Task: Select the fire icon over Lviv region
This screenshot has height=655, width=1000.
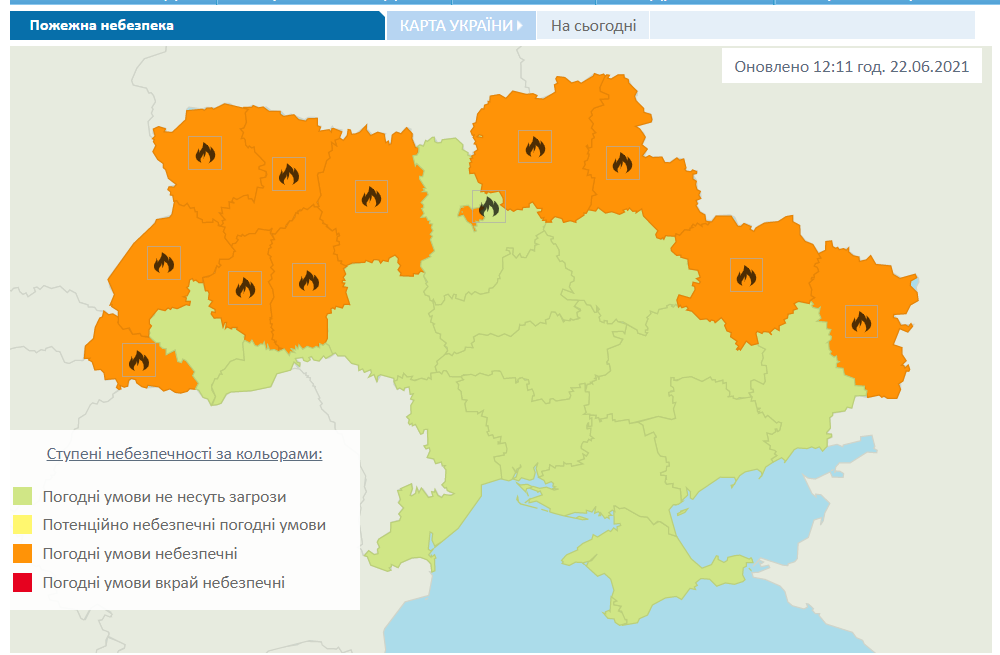Action: point(163,262)
